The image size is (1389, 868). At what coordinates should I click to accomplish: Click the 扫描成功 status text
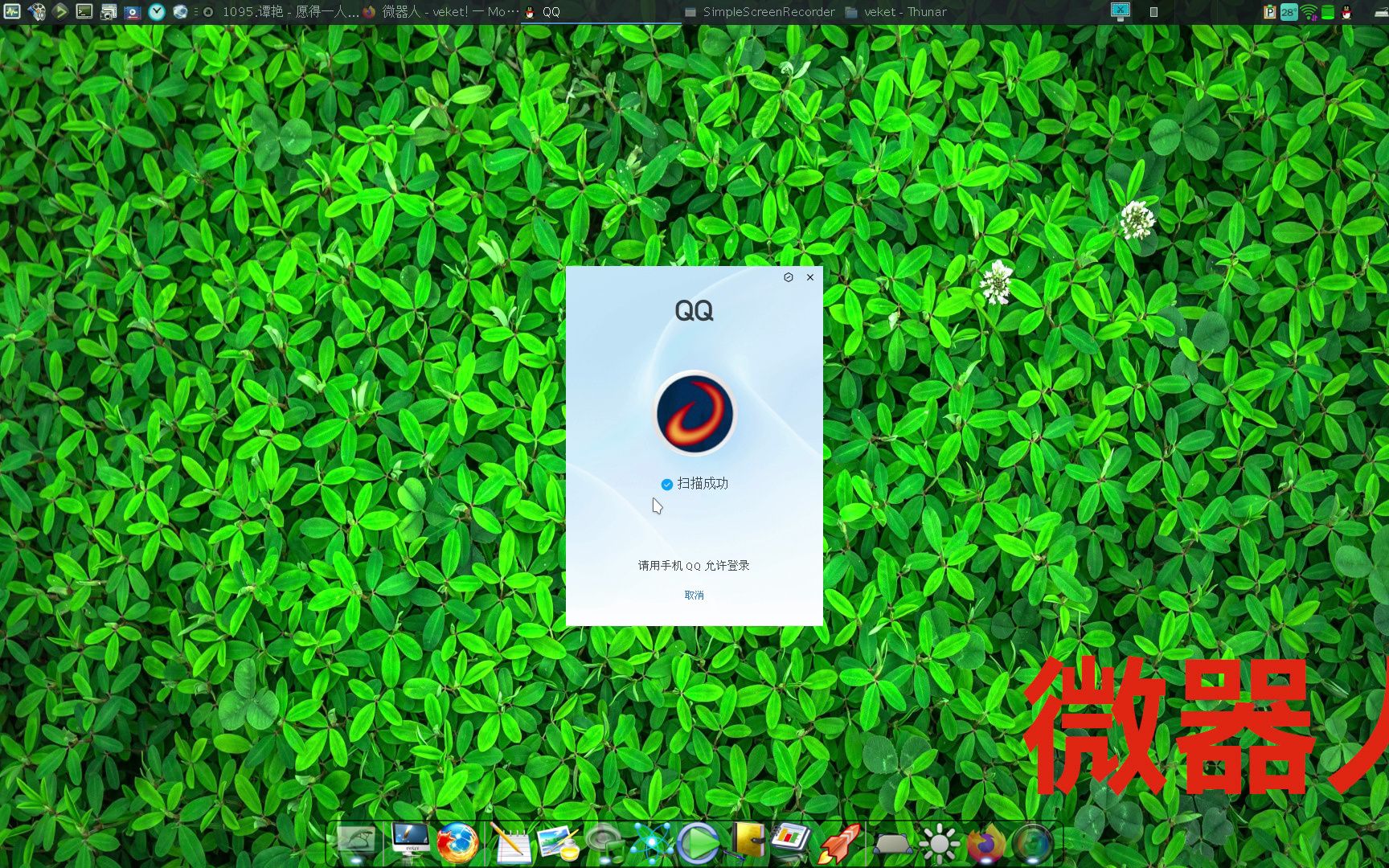pos(703,483)
